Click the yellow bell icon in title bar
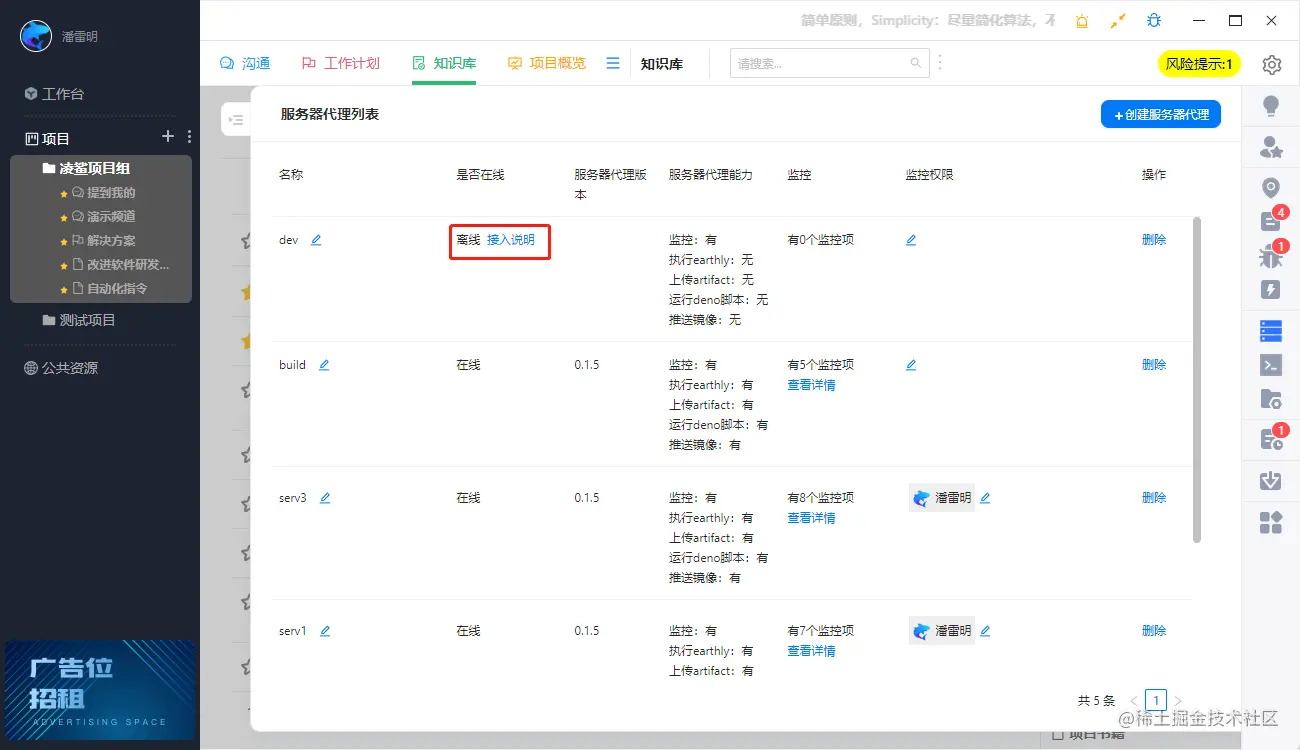This screenshot has width=1300, height=750. coord(1081,21)
